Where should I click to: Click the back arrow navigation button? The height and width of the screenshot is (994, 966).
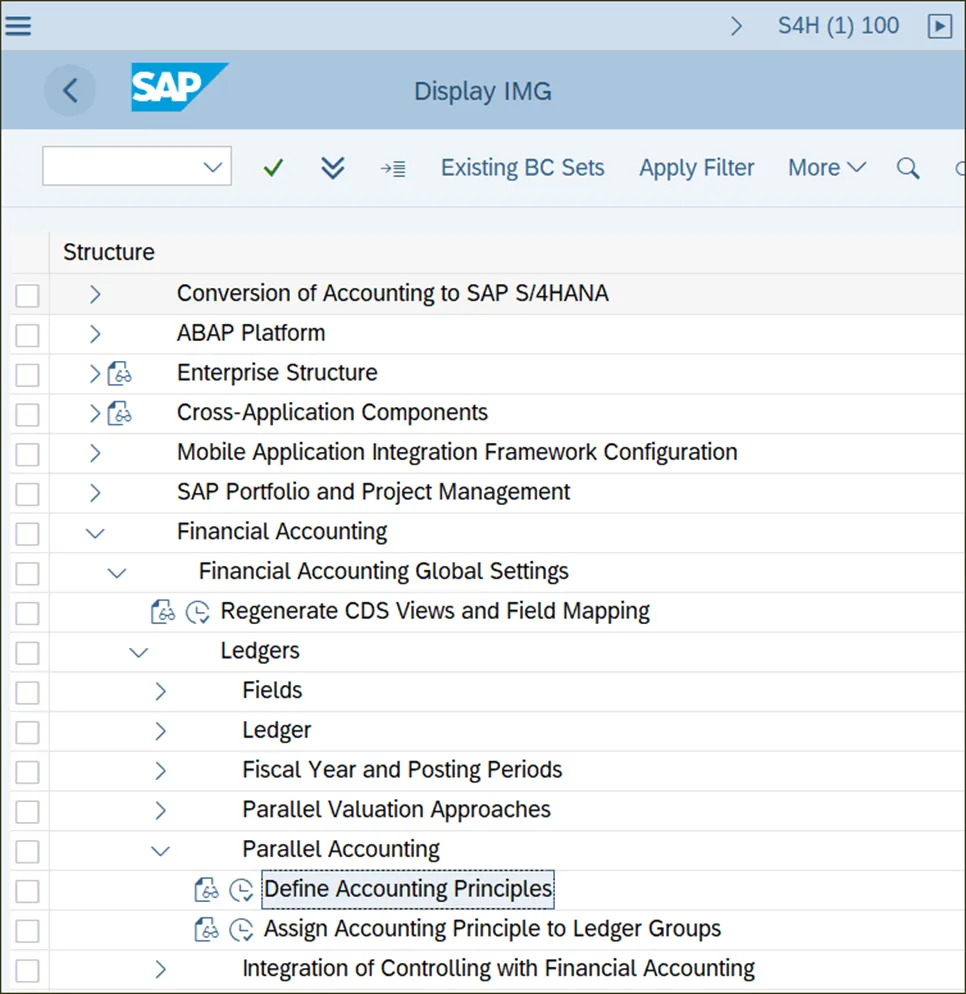point(70,91)
